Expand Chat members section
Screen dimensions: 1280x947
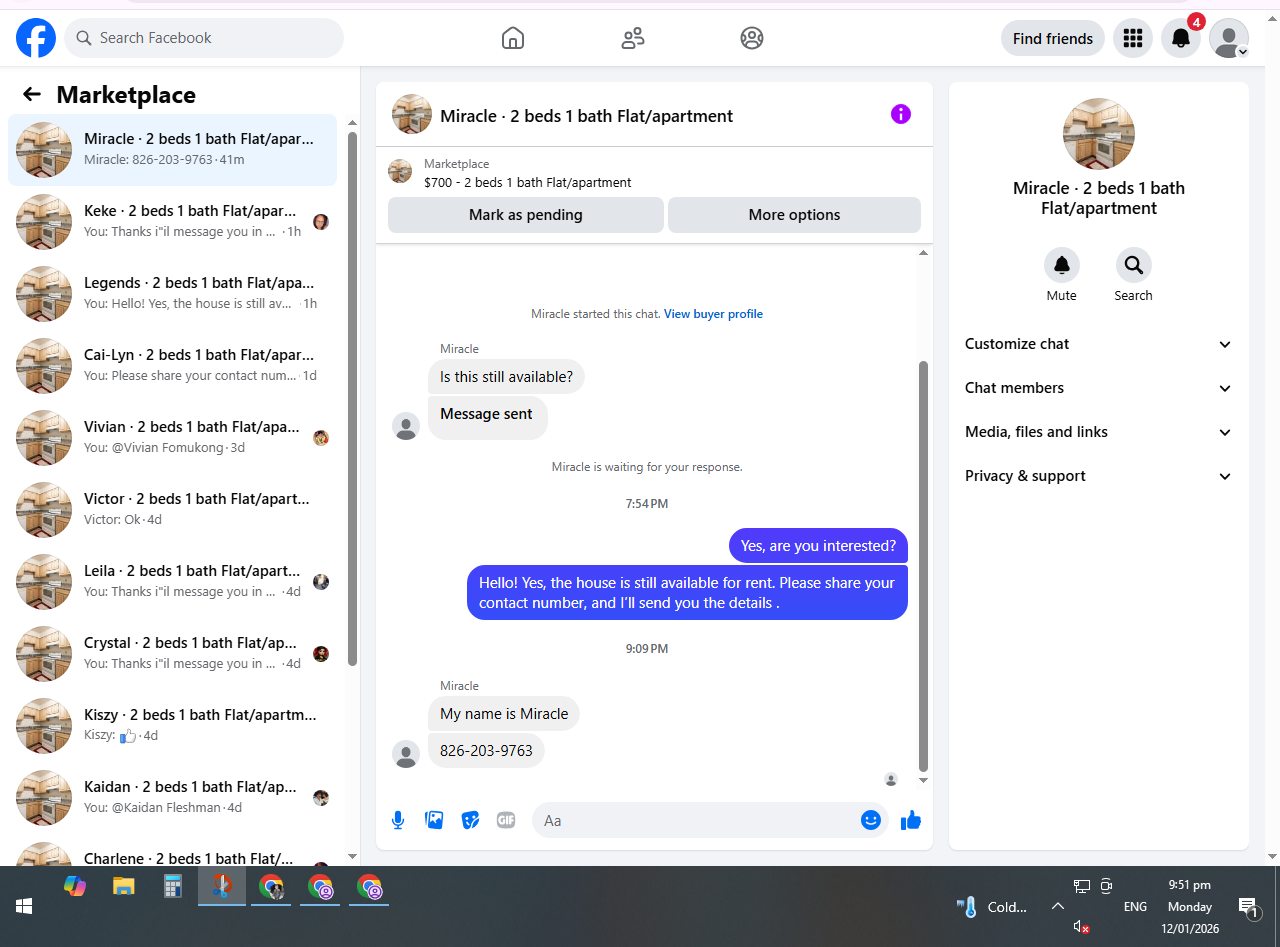coord(1099,388)
